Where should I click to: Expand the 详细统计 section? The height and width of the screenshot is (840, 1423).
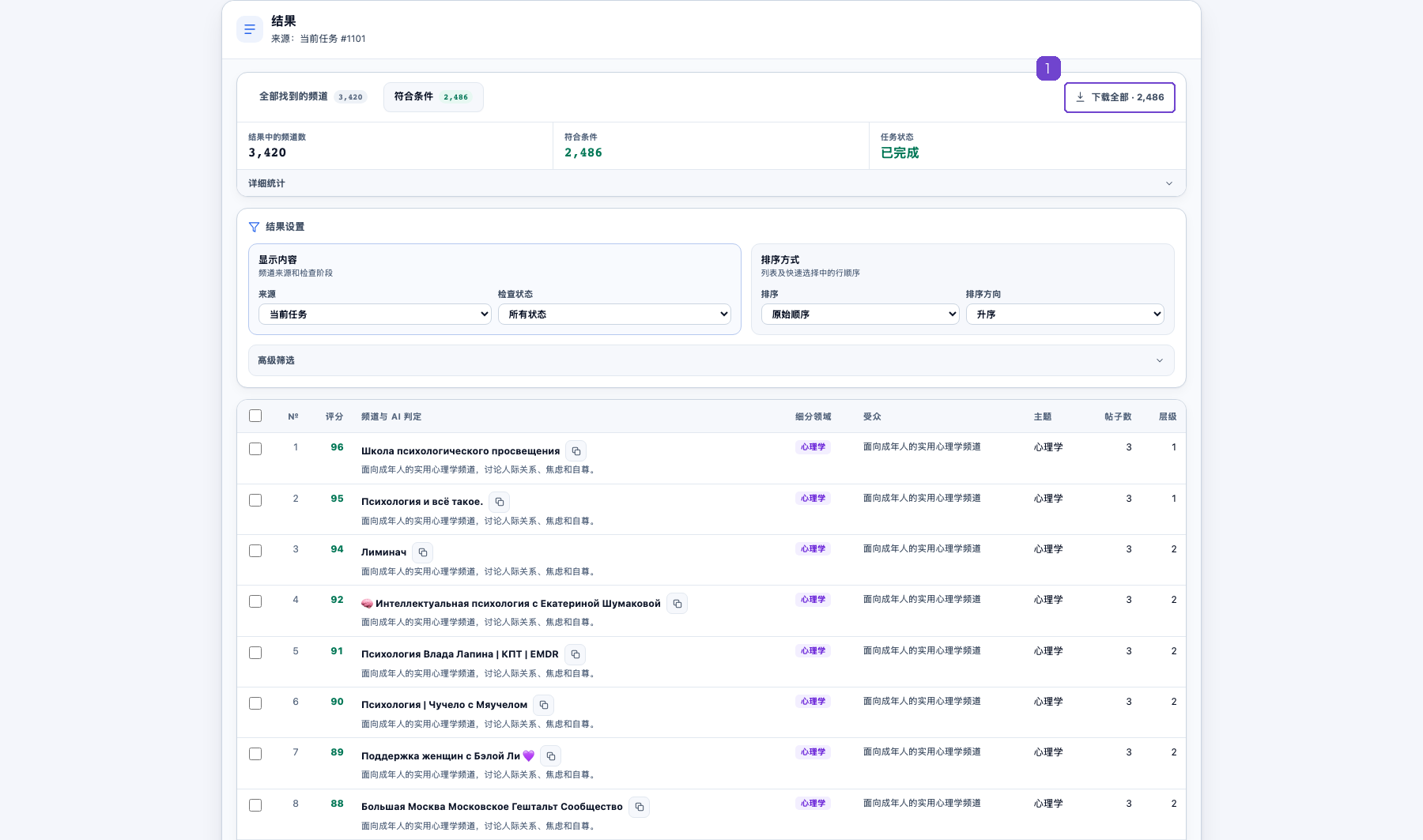711,183
